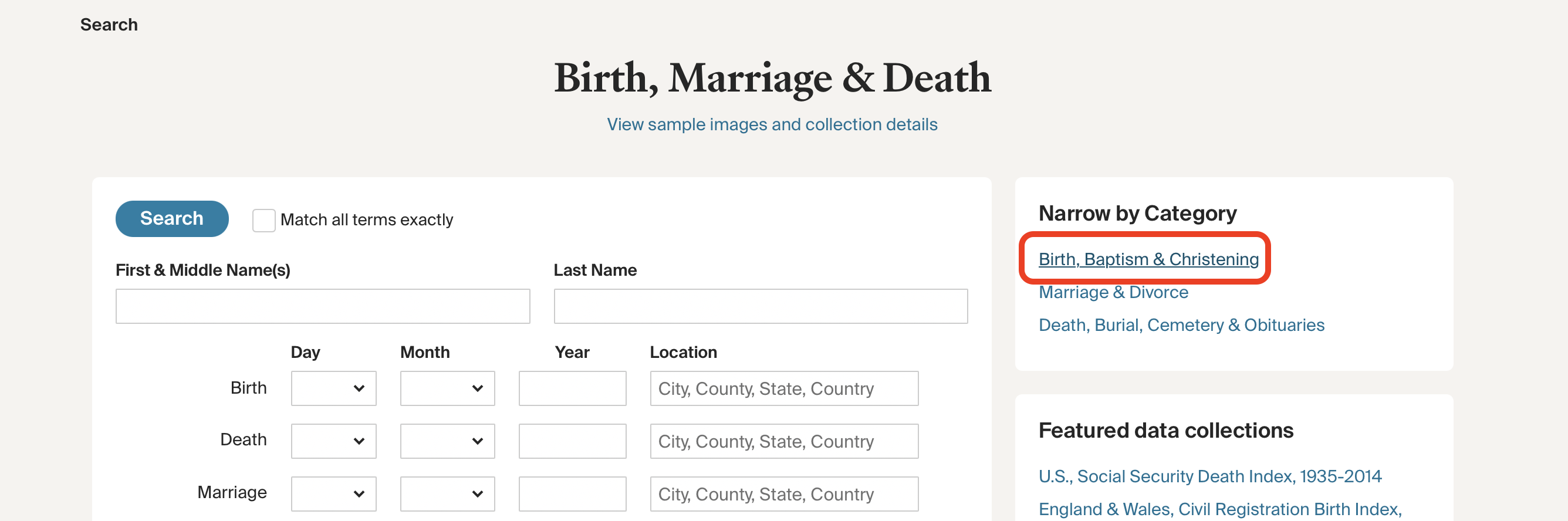The width and height of the screenshot is (1568, 521).
Task: Click the Death location field
Action: coord(783,441)
